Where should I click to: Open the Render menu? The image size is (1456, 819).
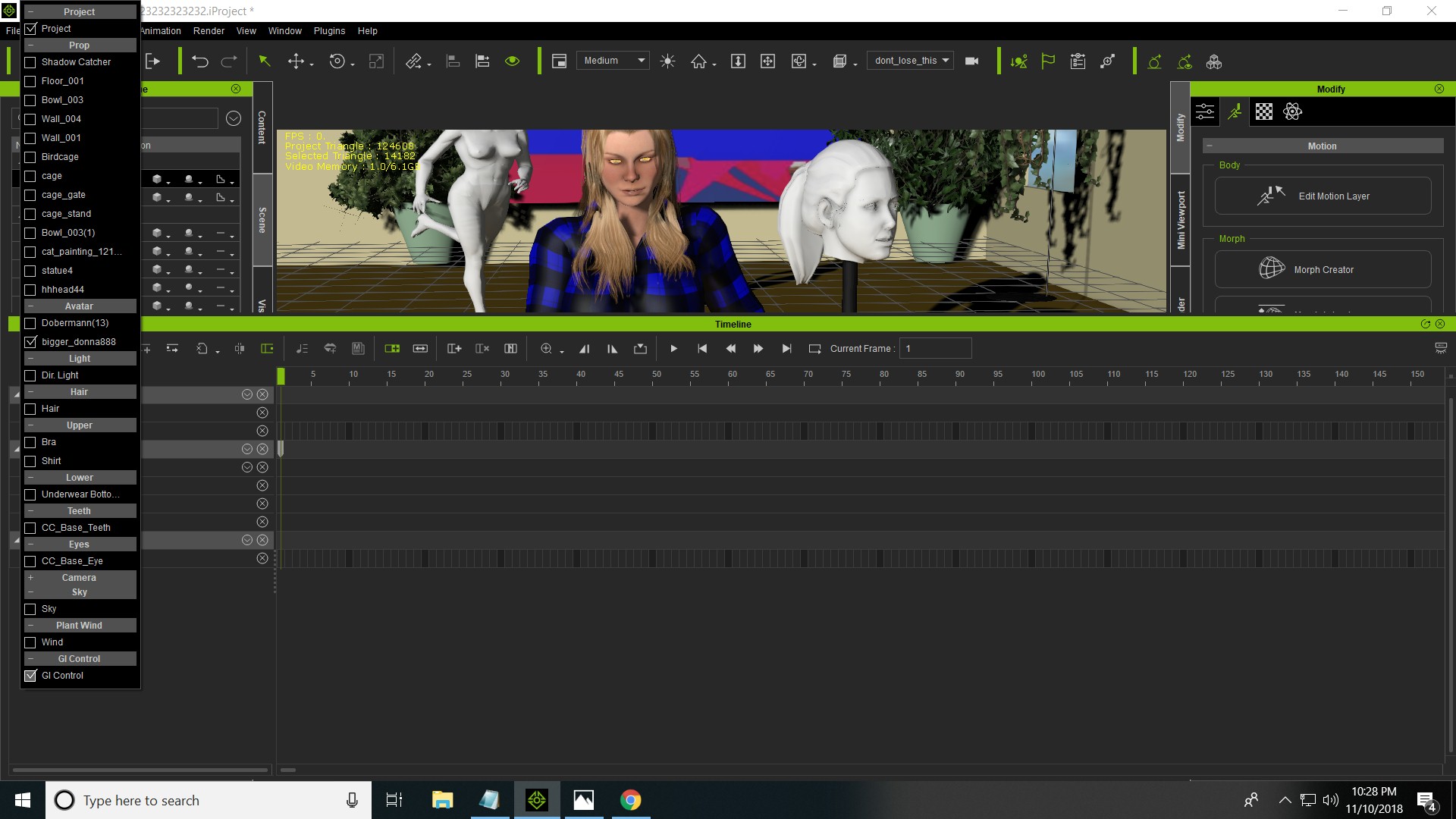[x=209, y=31]
